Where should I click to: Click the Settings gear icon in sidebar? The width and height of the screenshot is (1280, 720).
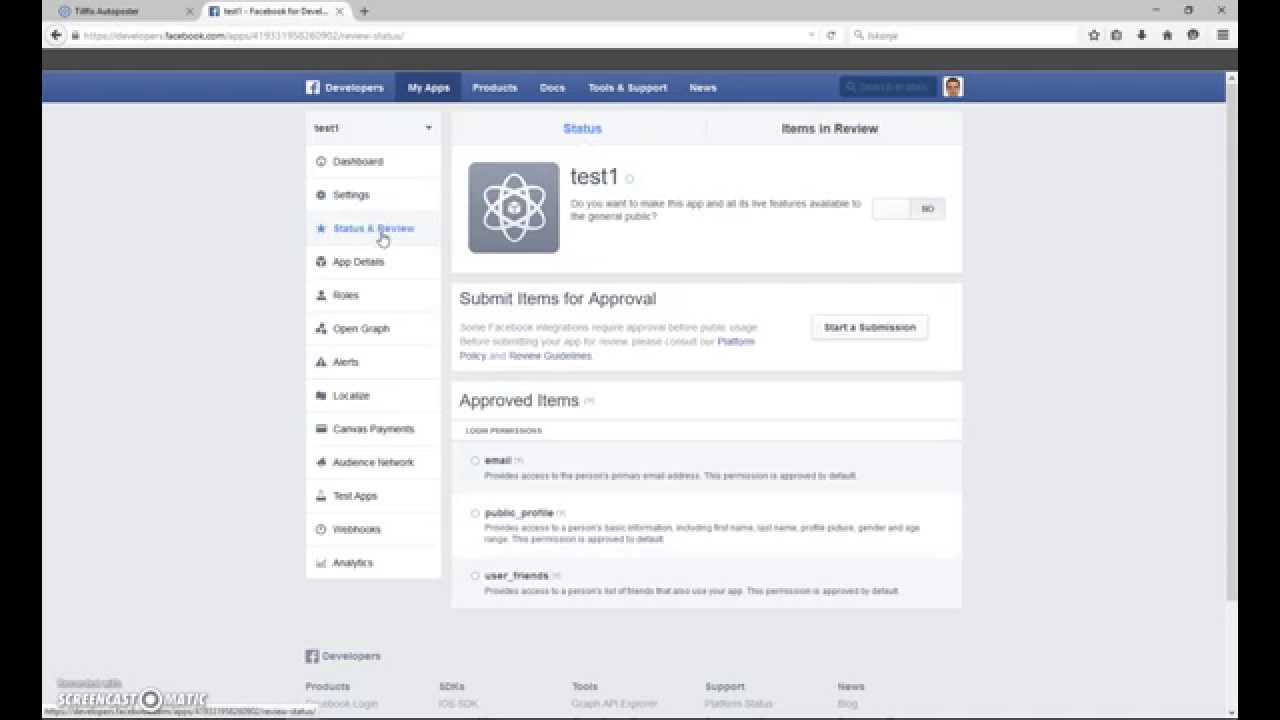point(321,195)
